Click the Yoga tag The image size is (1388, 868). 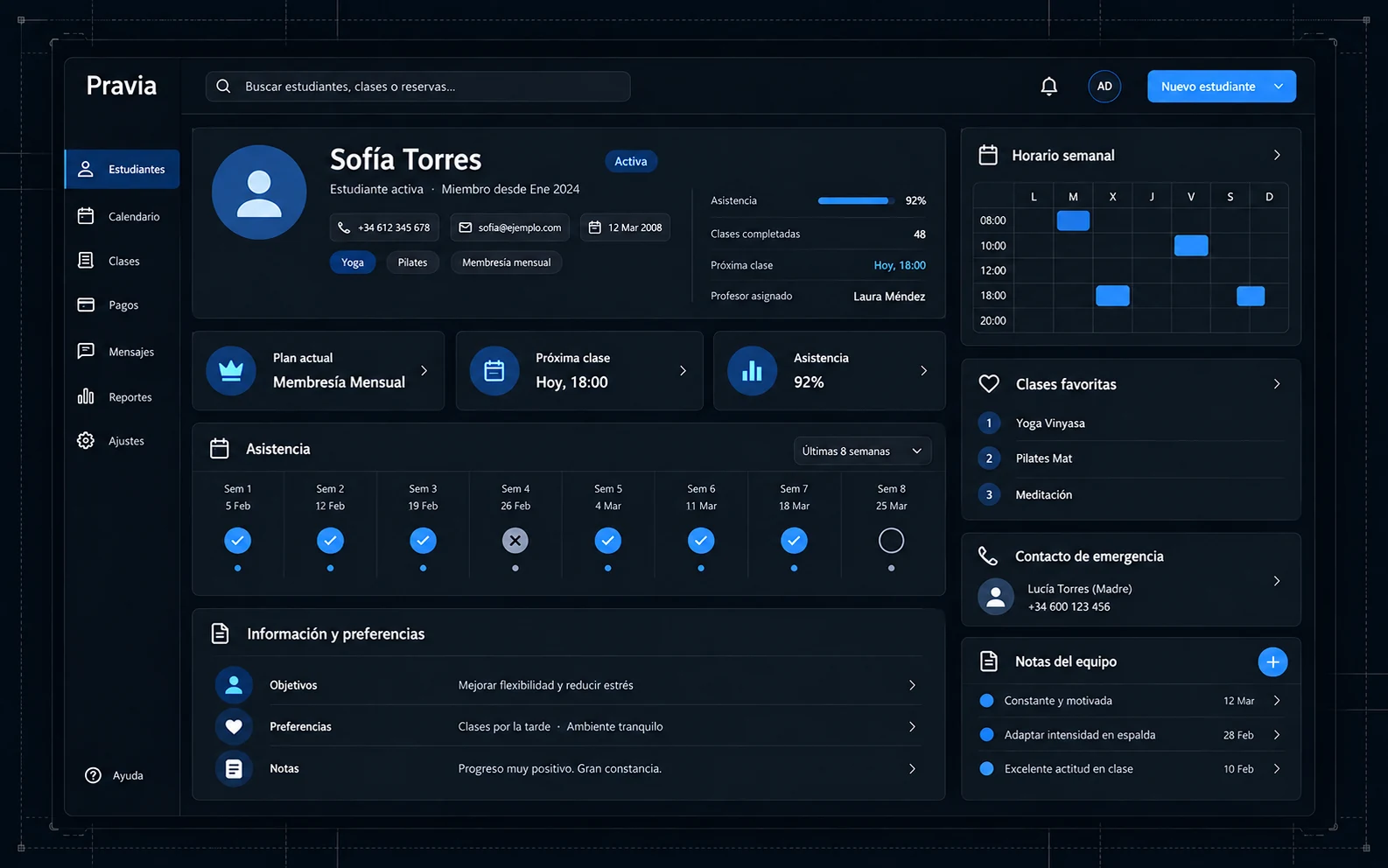point(353,262)
